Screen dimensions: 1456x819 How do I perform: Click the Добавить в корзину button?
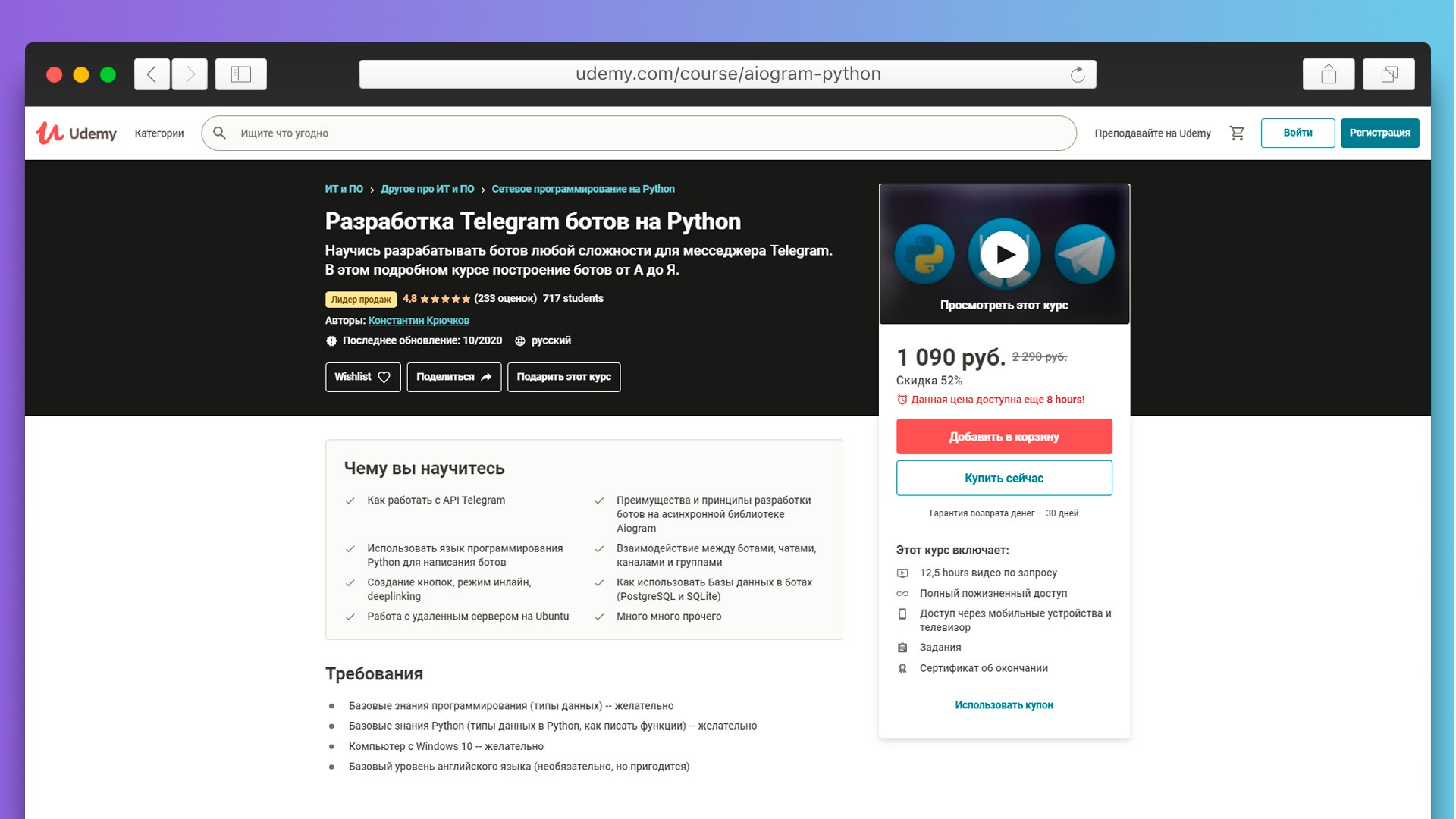click(1004, 437)
